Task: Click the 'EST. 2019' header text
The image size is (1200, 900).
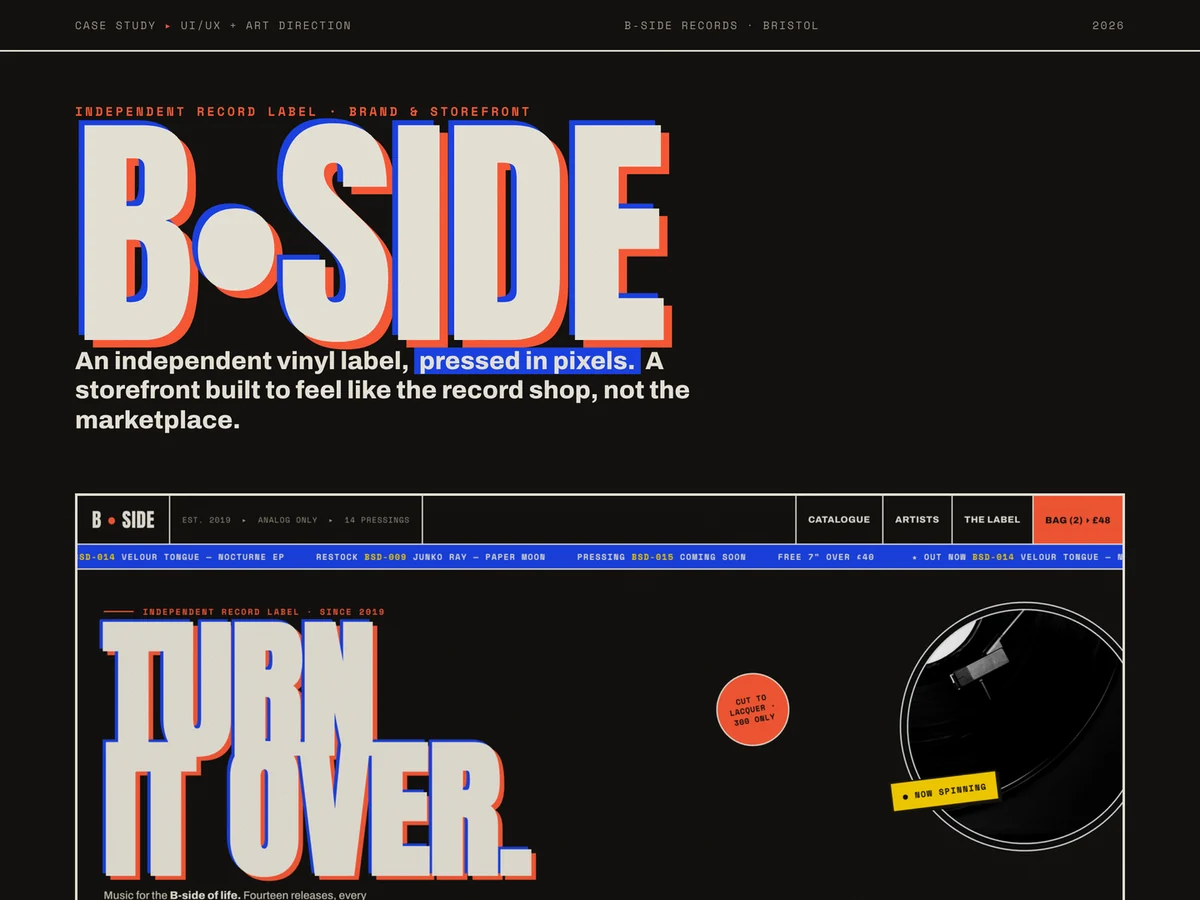Action: coord(206,520)
